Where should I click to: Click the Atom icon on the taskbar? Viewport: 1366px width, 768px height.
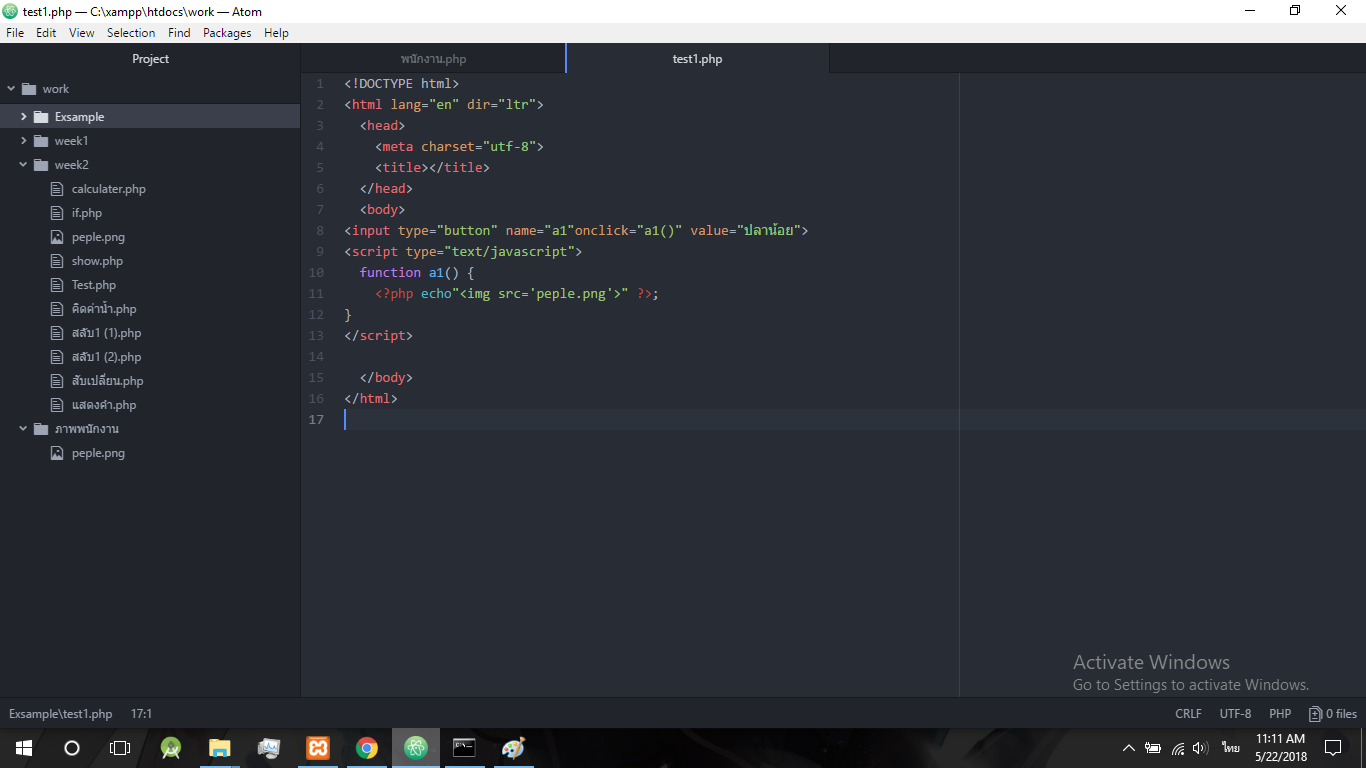tap(416, 748)
